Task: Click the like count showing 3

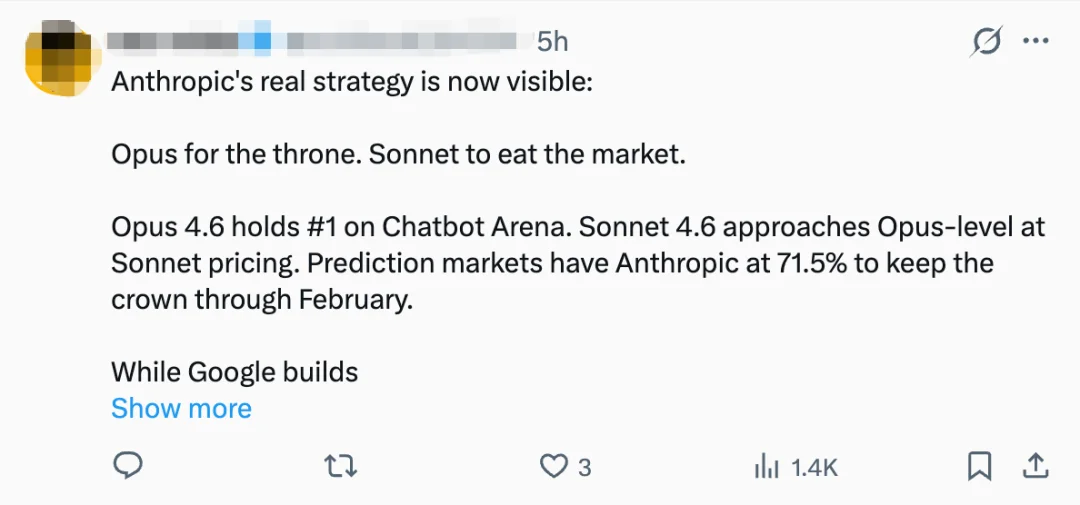Action: click(x=585, y=467)
